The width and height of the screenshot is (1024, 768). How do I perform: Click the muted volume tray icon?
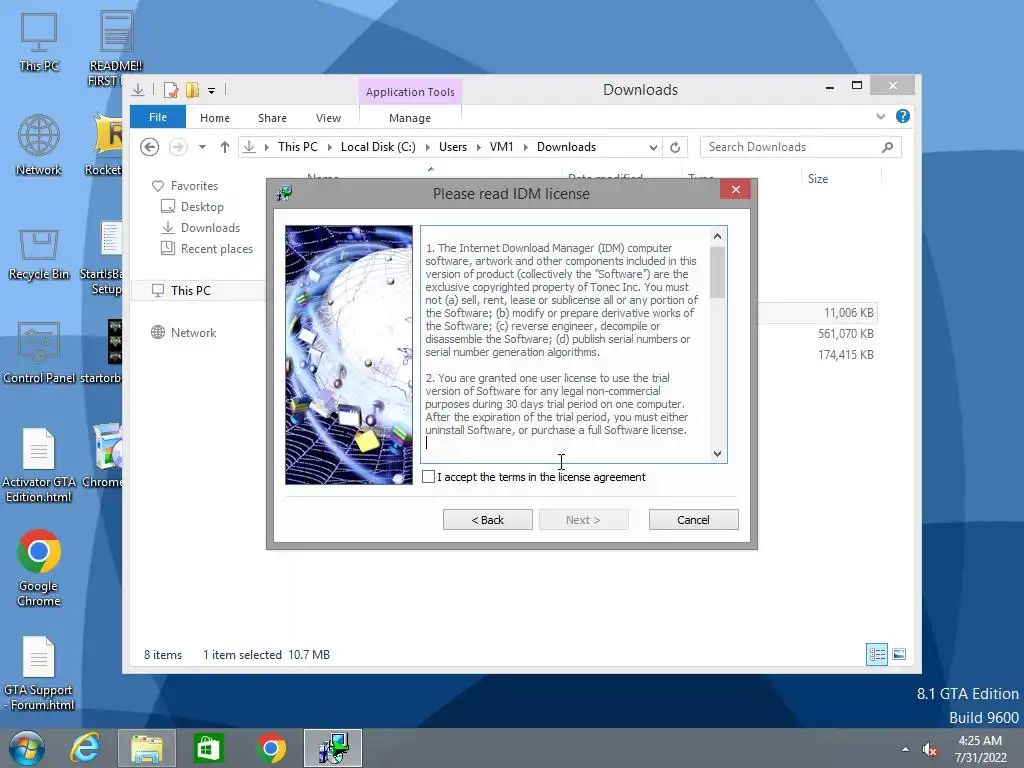click(929, 749)
